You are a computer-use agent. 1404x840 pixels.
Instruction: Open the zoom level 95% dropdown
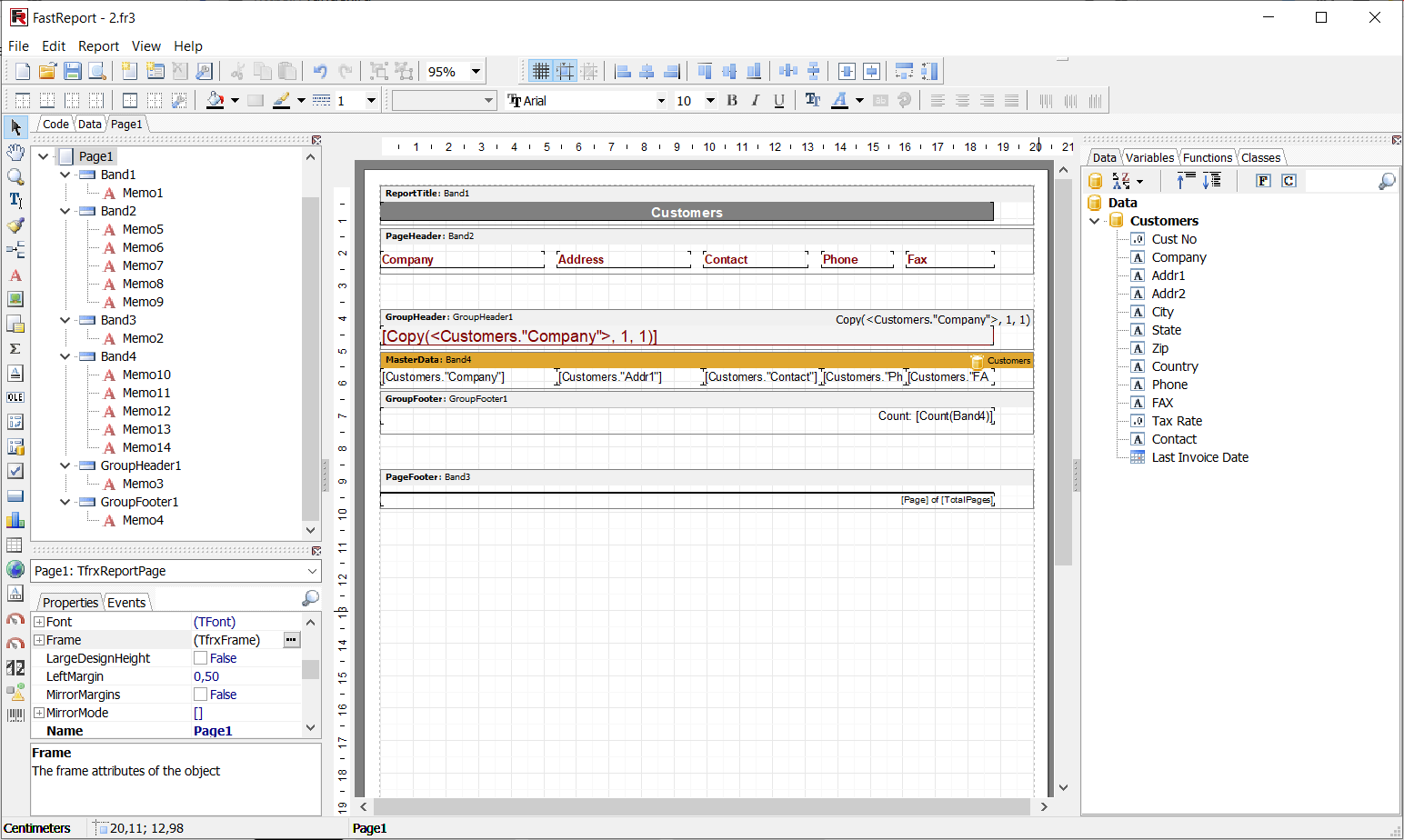476,70
